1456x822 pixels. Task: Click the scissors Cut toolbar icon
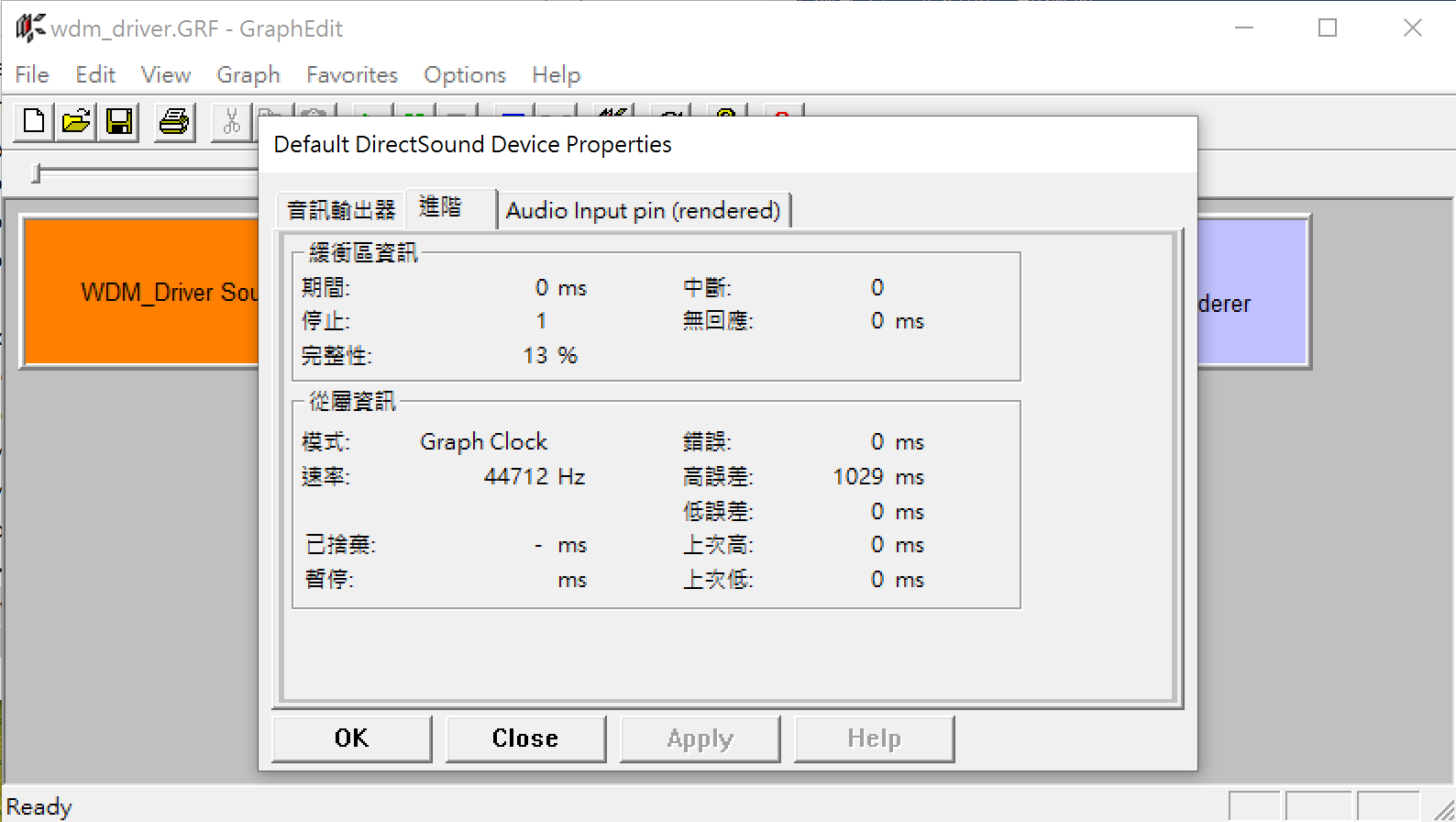click(231, 122)
